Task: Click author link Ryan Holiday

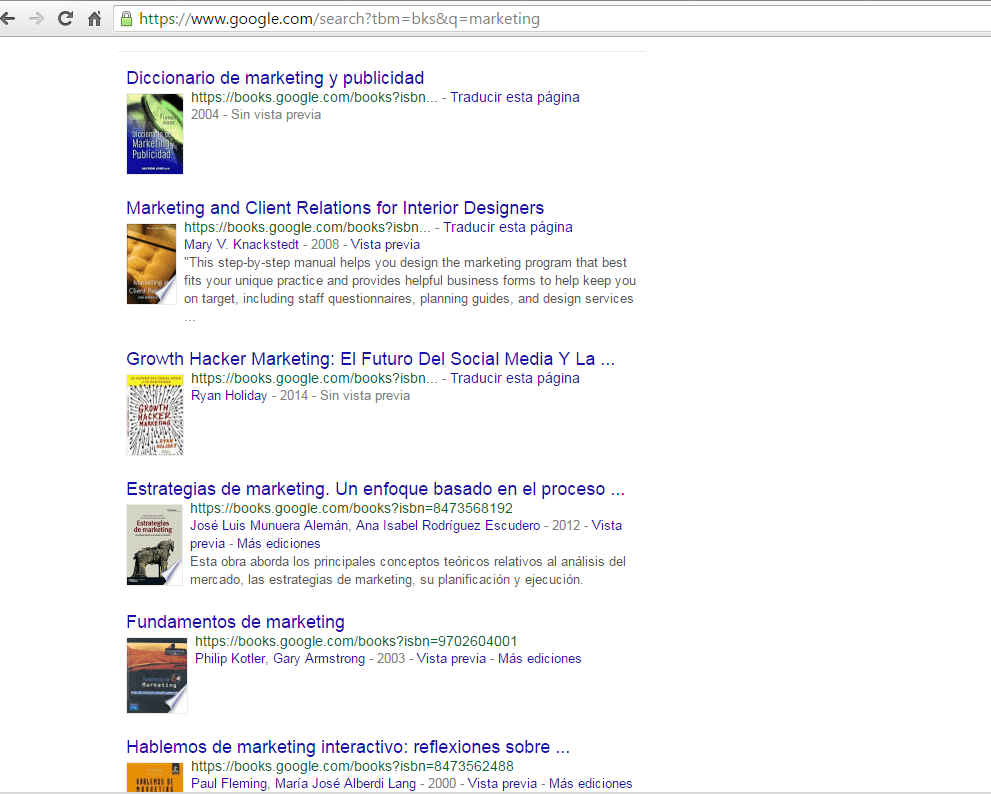Action: pyautogui.click(x=229, y=395)
